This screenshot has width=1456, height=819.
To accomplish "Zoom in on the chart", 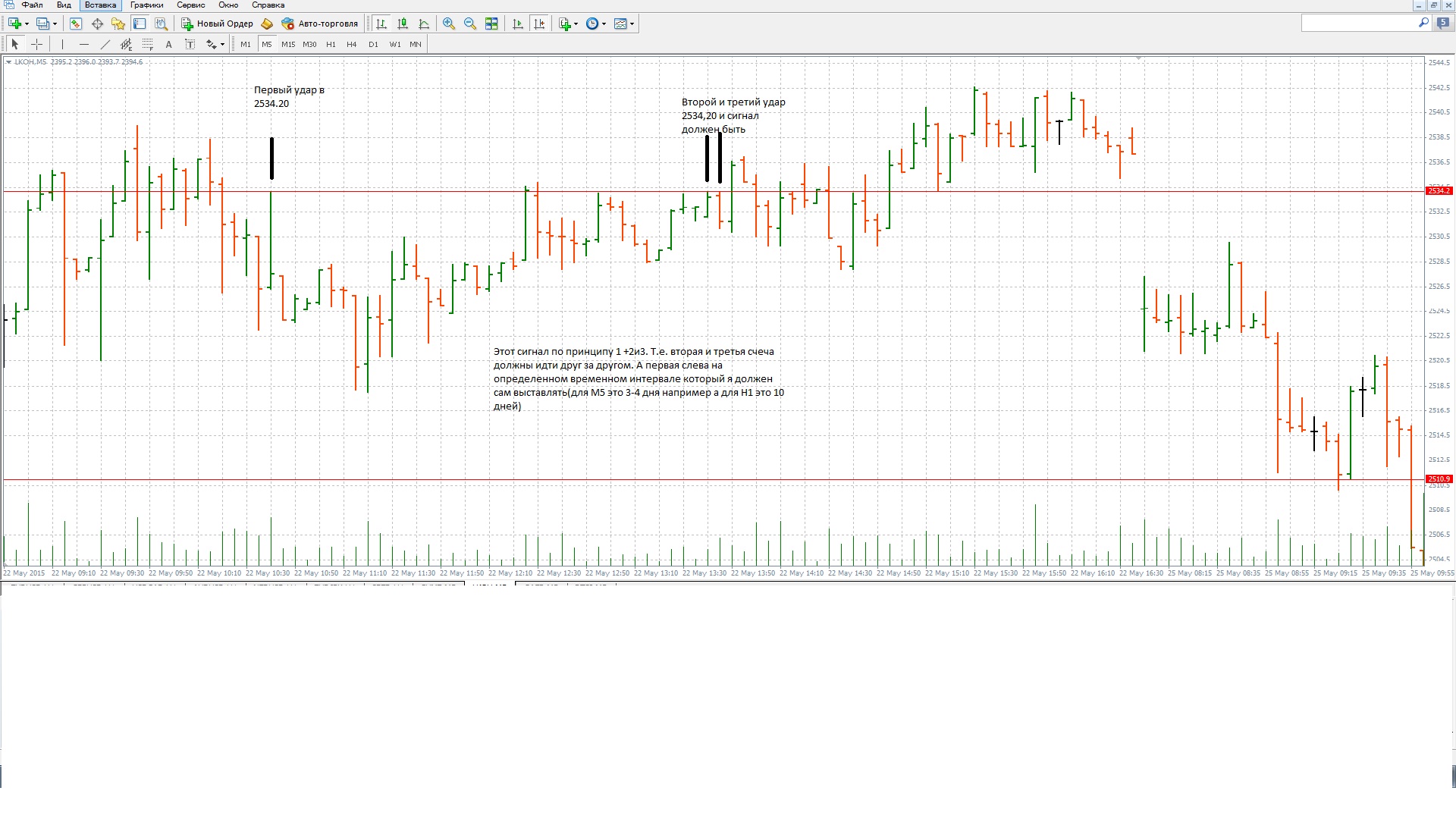I will tap(449, 24).
